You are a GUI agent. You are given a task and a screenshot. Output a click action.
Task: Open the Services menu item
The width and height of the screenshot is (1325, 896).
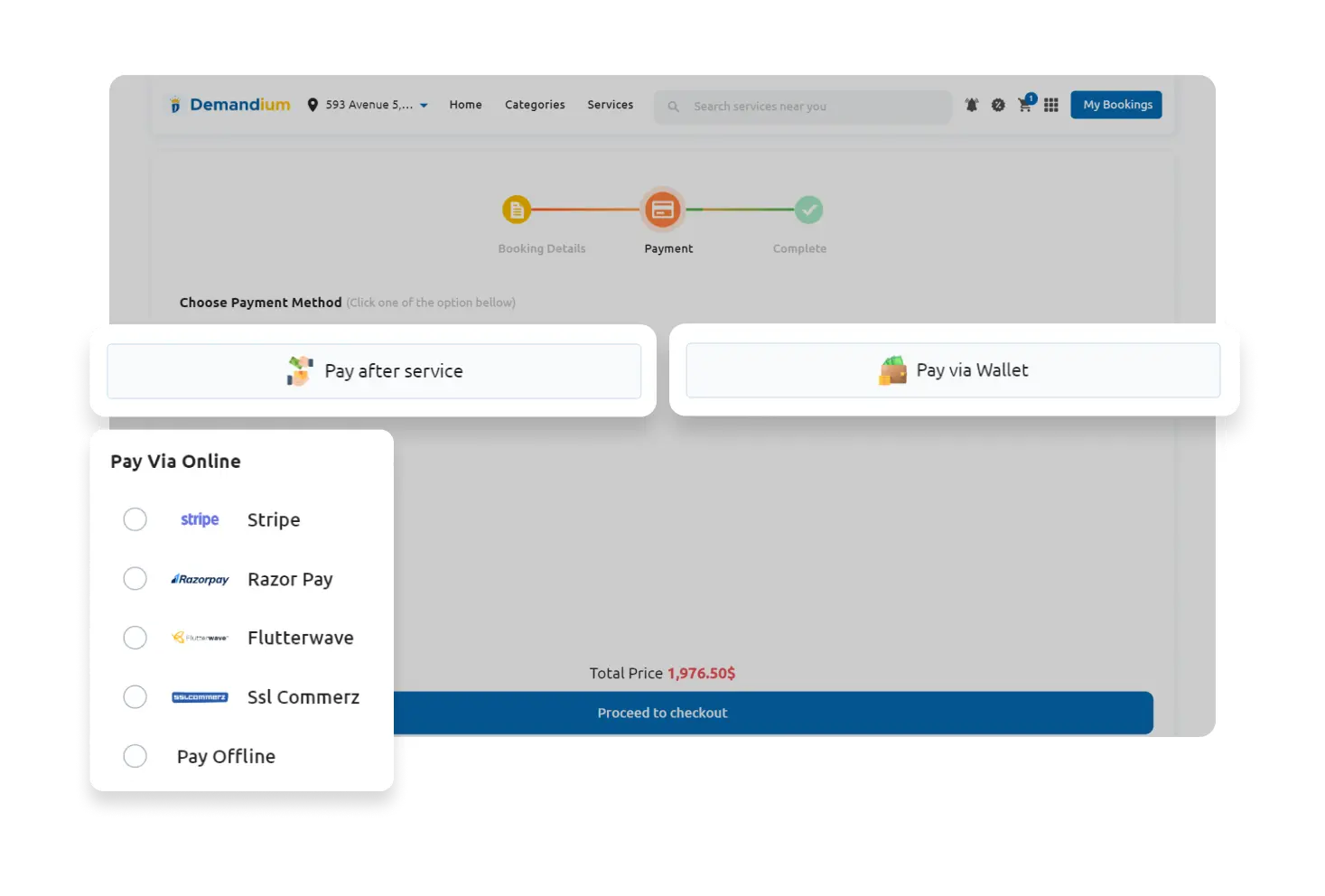610,105
